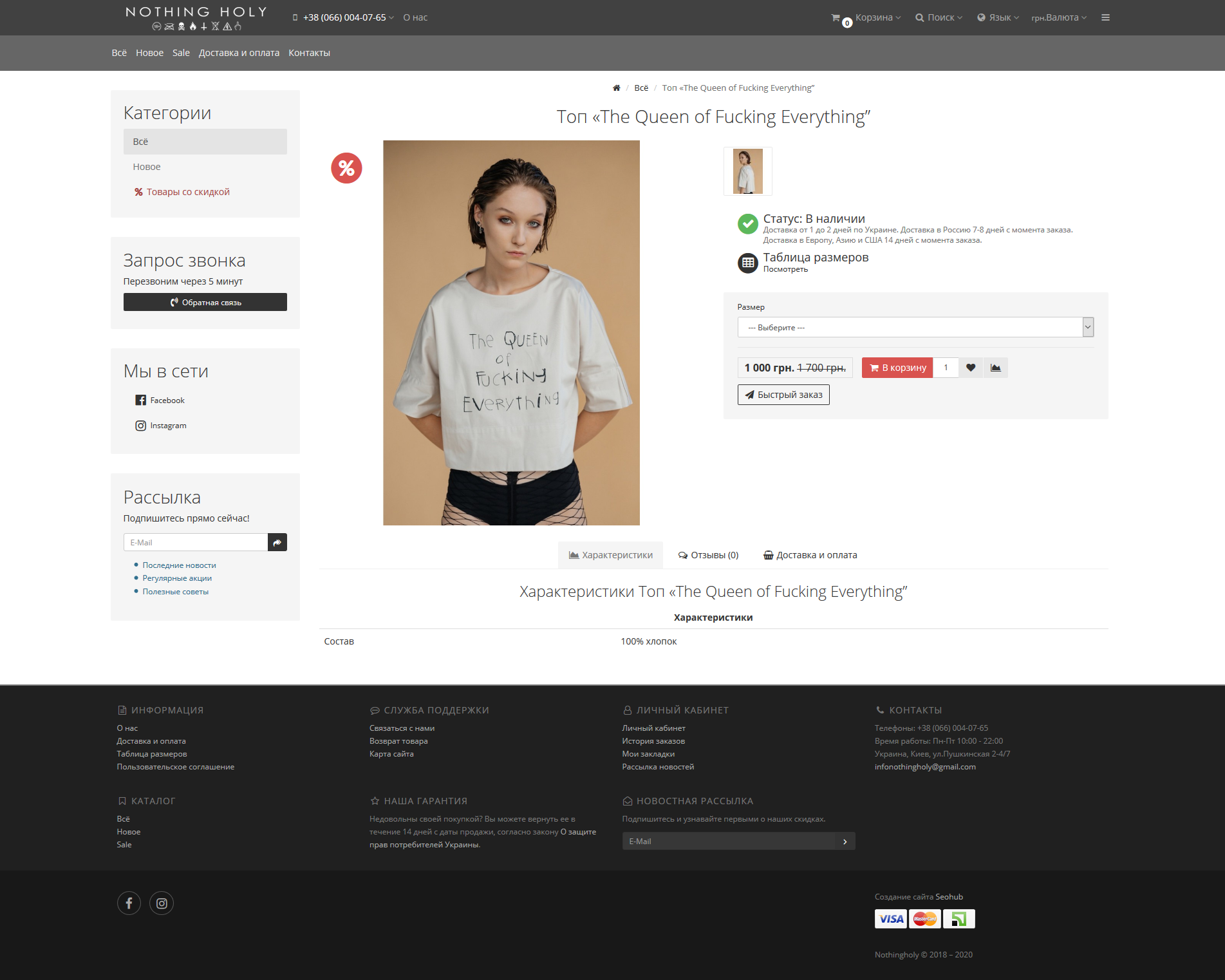1225x980 pixels.
Task: Click the home icon in breadcrumbs
Action: click(x=616, y=88)
